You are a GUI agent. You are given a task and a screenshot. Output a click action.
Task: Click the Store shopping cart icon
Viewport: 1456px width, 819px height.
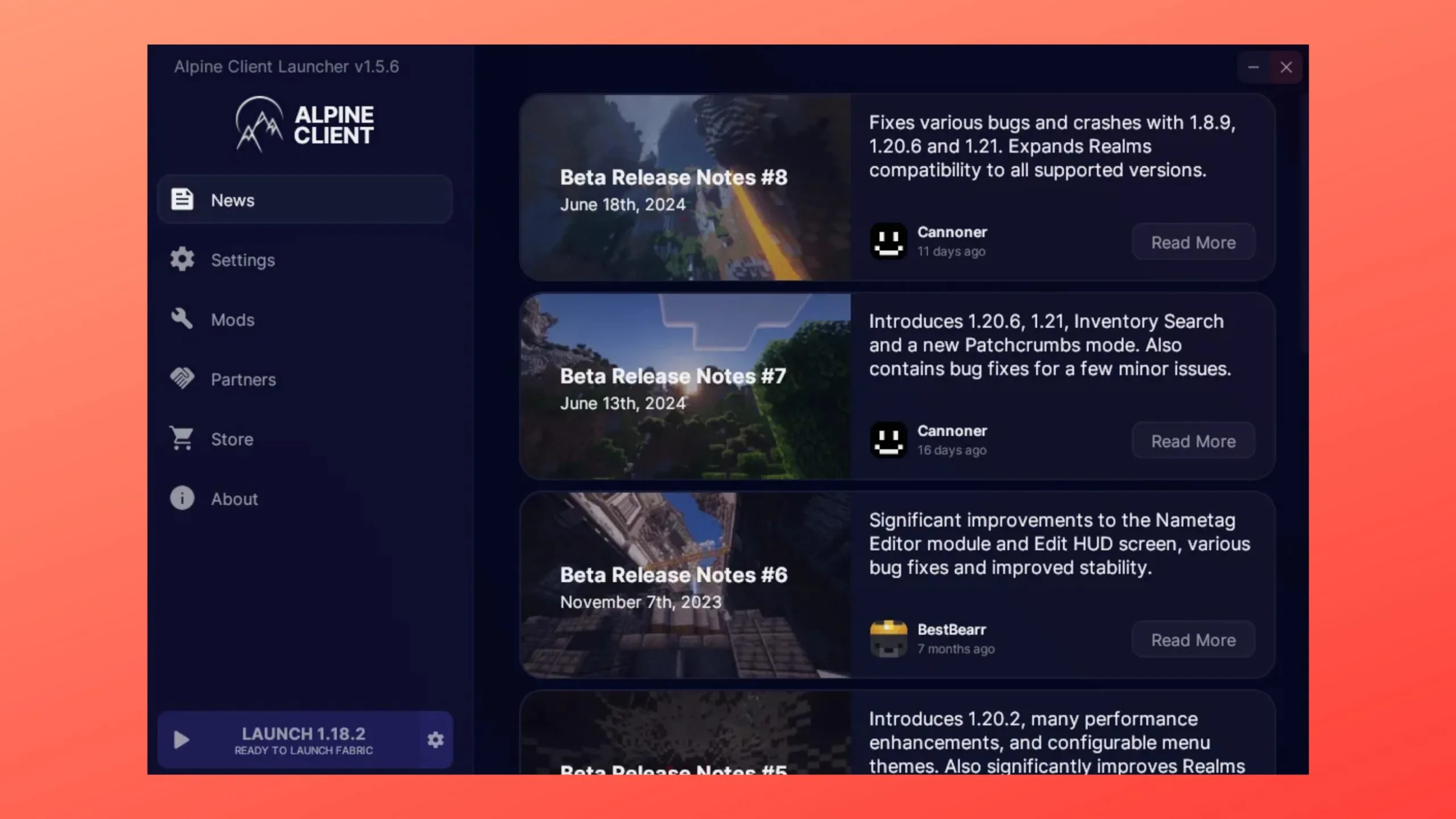tap(182, 439)
